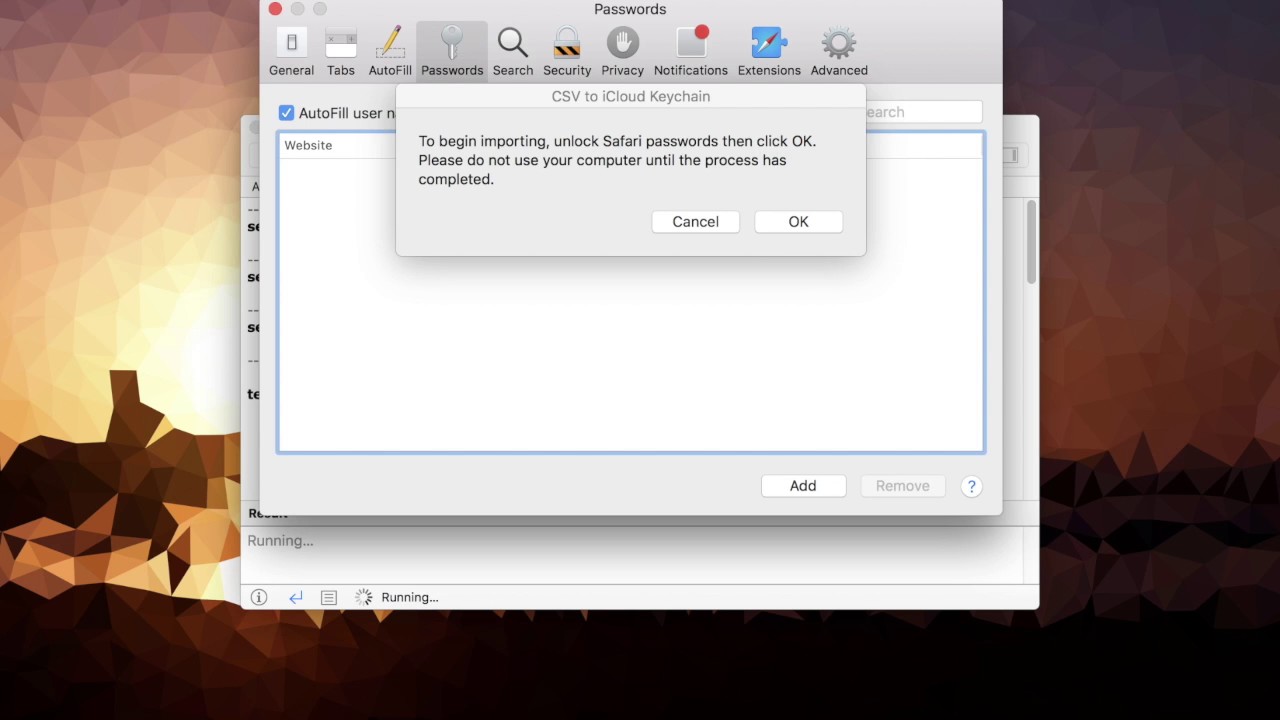Viewport: 1280px width, 720px height.
Task: Open the Security preferences pane
Action: [567, 52]
